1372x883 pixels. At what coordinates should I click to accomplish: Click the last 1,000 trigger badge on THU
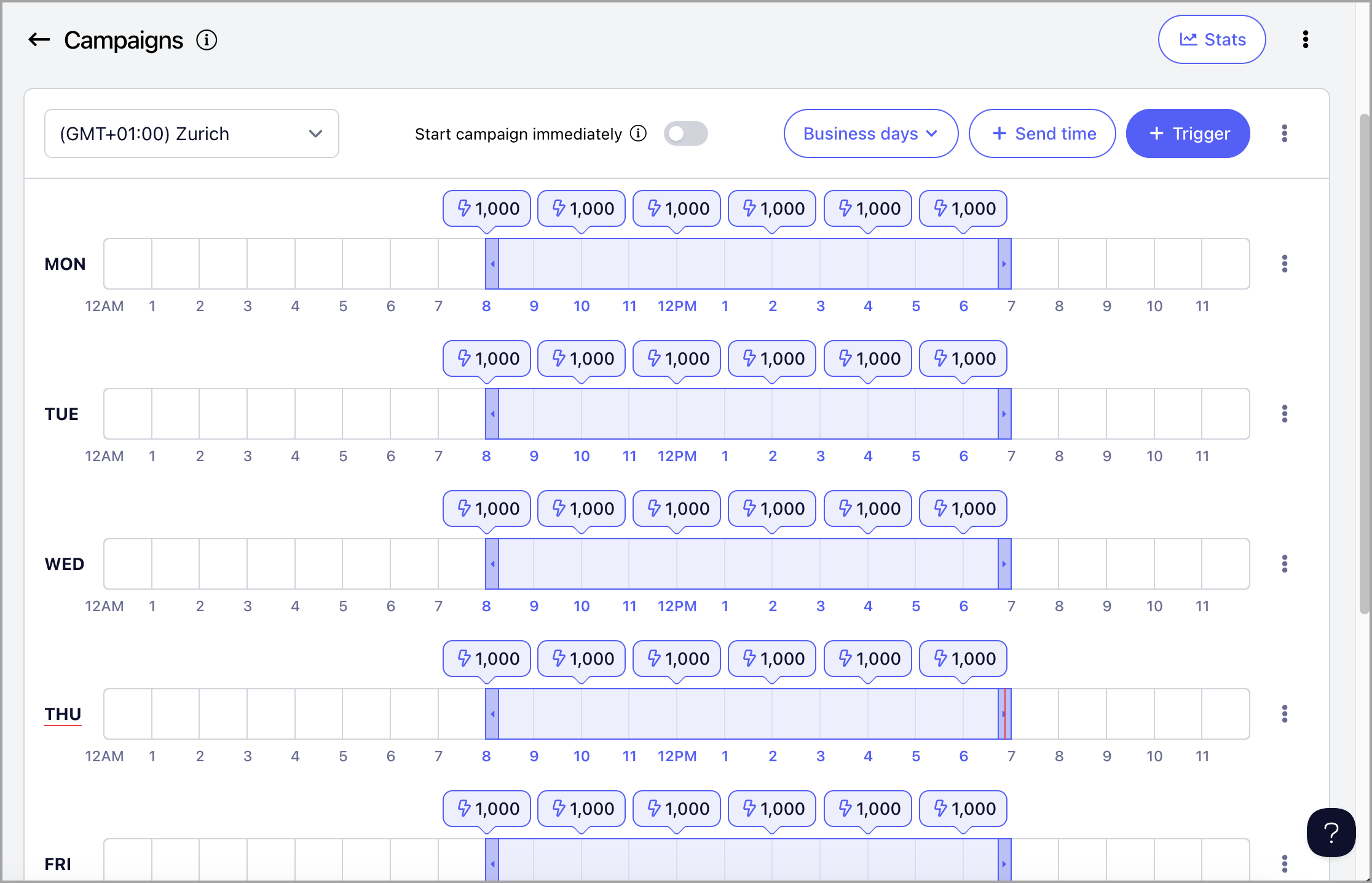pos(963,659)
